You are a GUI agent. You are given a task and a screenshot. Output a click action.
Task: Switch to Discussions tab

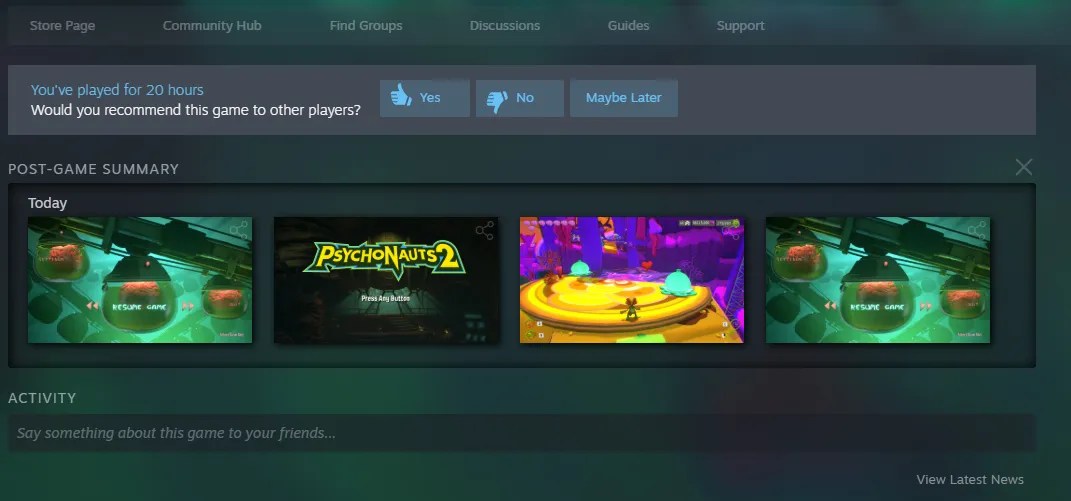505,26
